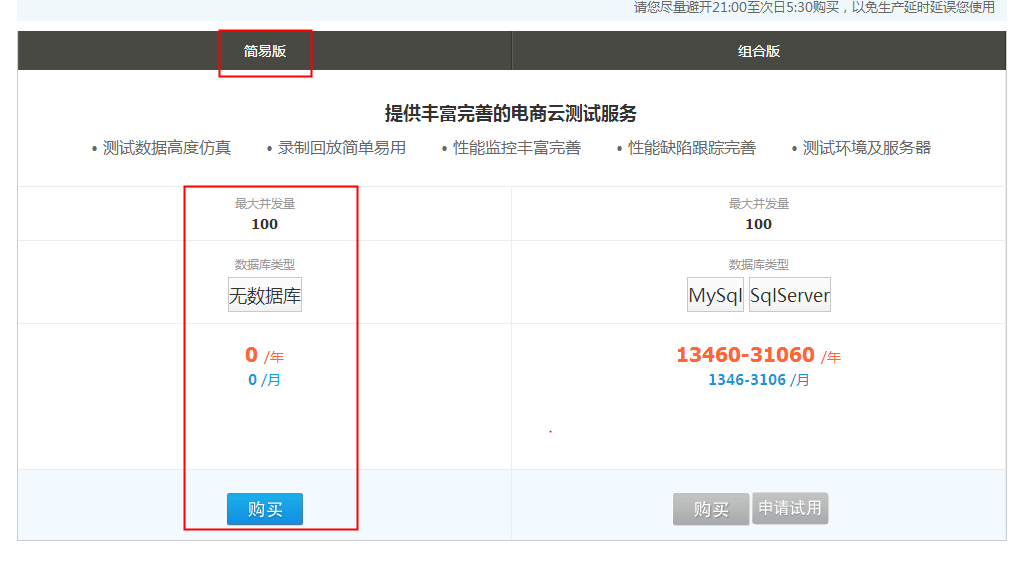Choose the SqlServer database type
This screenshot has height=575, width=1016.
tap(790, 295)
